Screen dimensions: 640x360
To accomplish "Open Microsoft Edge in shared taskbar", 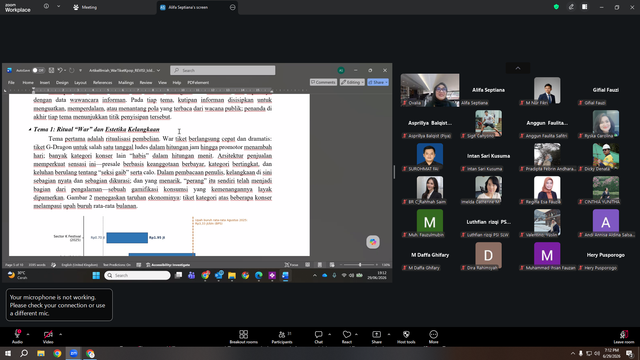I will [259, 276].
